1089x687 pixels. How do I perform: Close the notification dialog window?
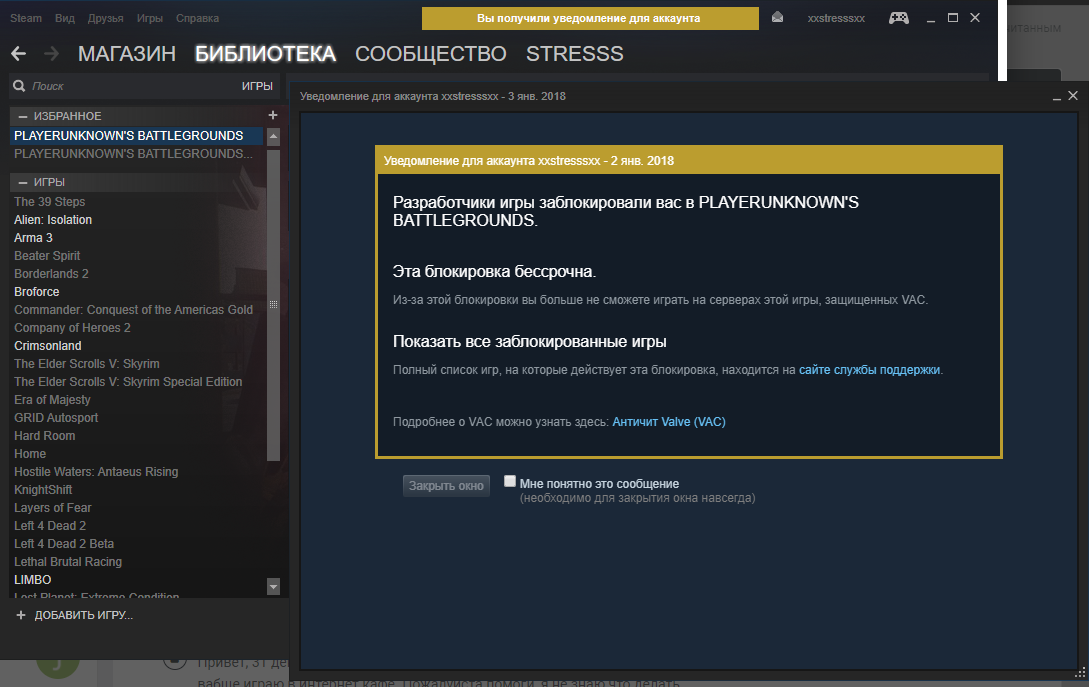[x=1073, y=96]
